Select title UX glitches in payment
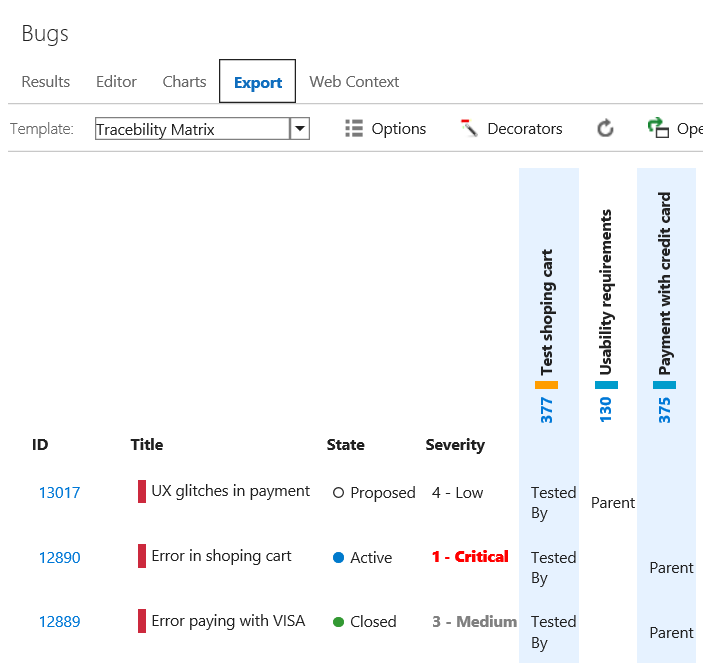The height and width of the screenshot is (663, 703). pyautogui.click(x=230, y=491)
